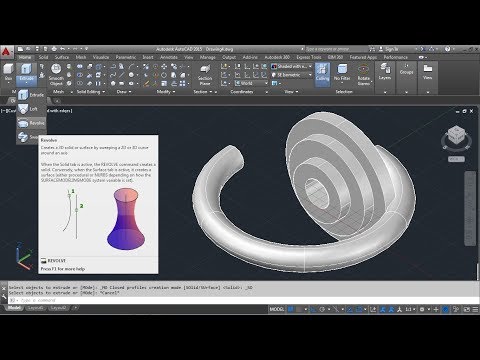Open the AutoCAD application menu logo
The height and width of the screenshot is (360, 480).
[6, 52]
